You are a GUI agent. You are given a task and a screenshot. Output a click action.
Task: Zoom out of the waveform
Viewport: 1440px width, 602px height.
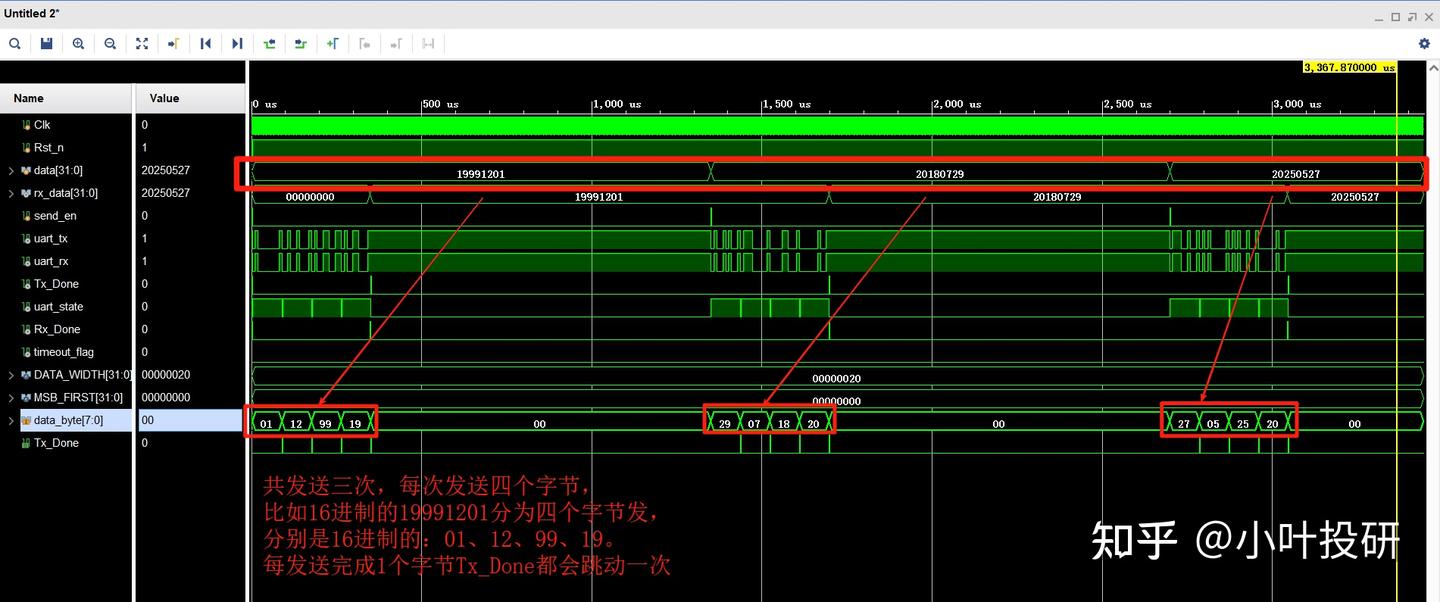click(110, 43)
